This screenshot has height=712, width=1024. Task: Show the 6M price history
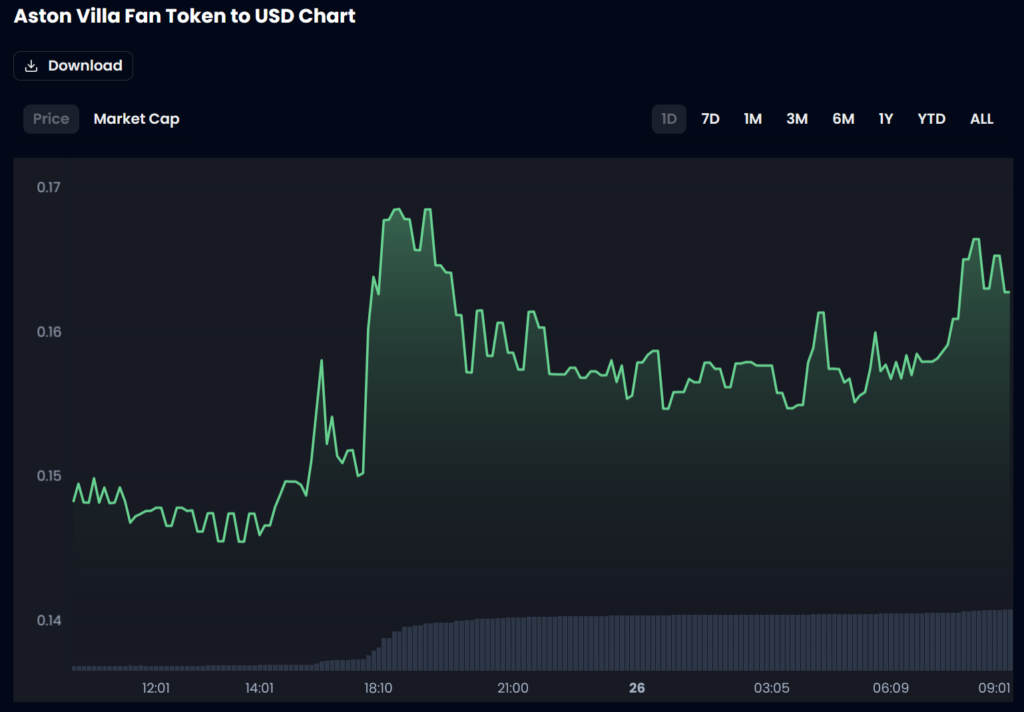tap(843, 119)
